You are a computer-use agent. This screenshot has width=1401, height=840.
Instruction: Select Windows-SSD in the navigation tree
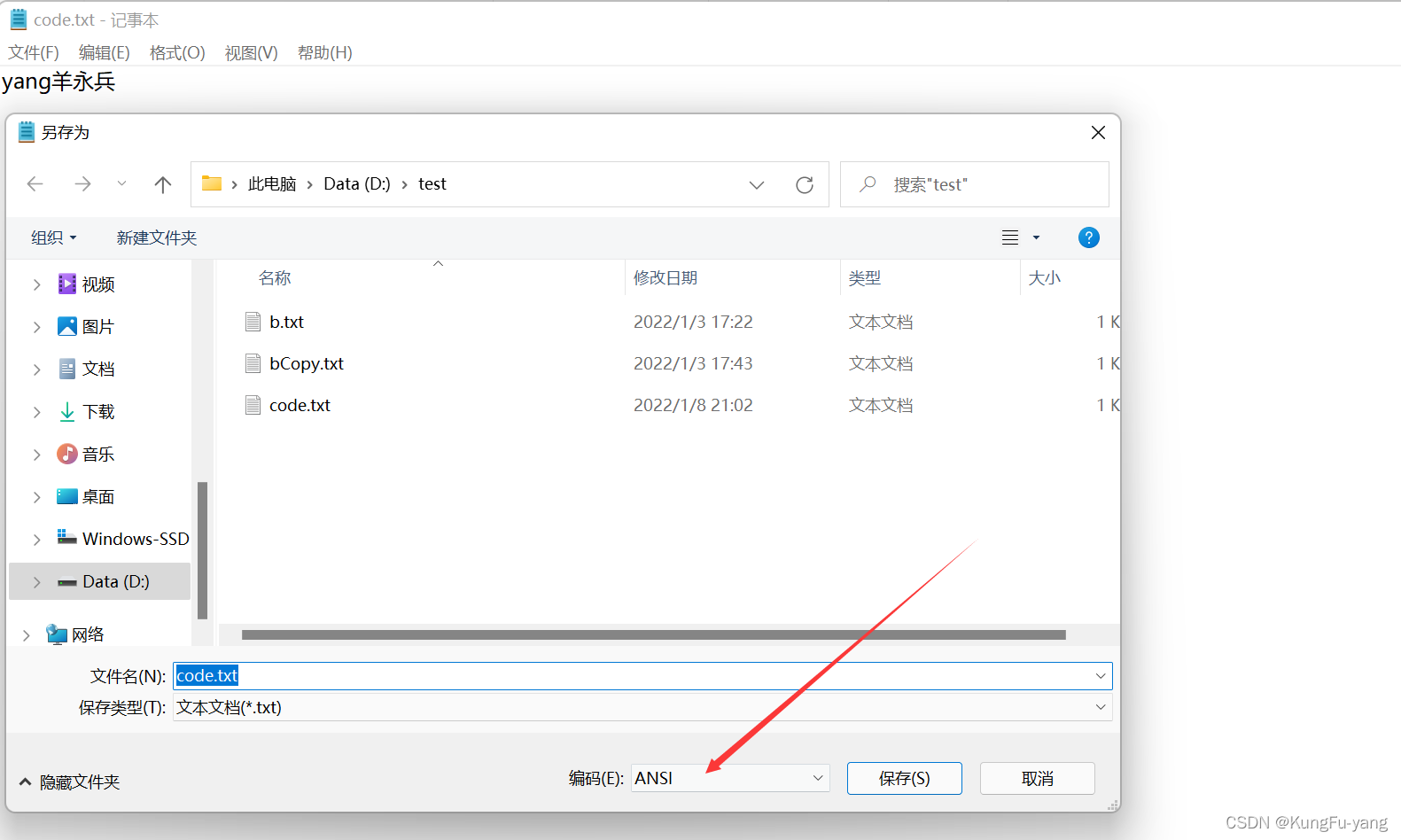[136, 539]
